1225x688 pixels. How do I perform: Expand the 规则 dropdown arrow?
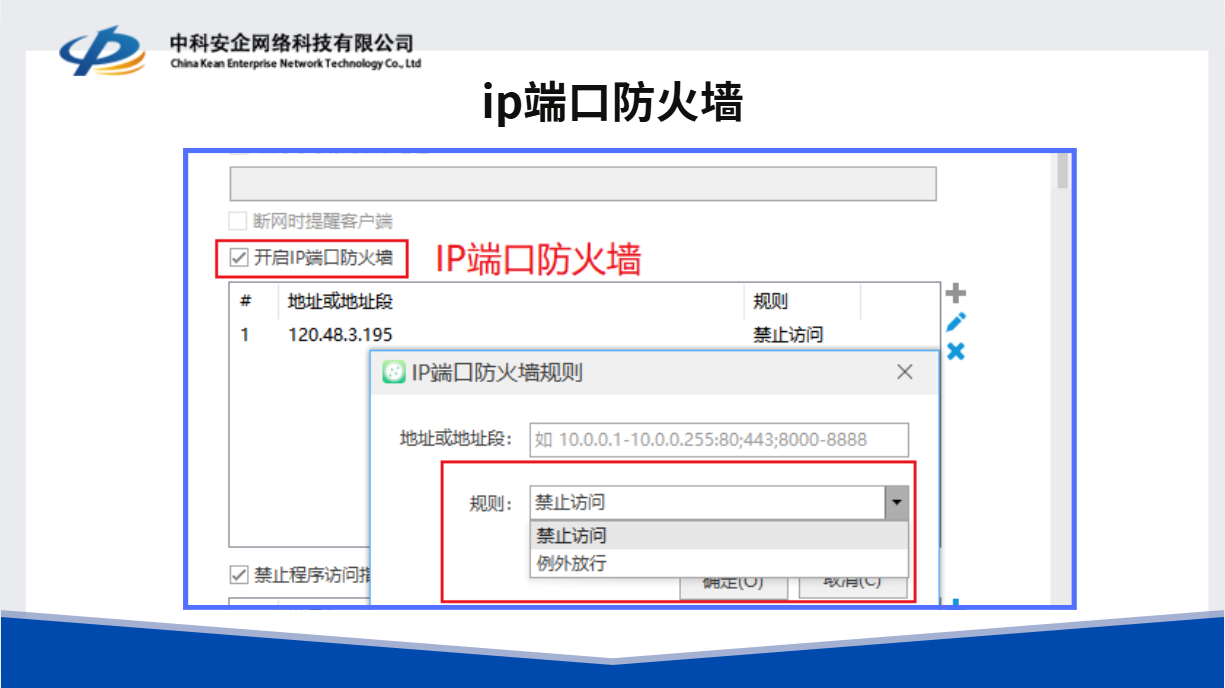(896, 502)
